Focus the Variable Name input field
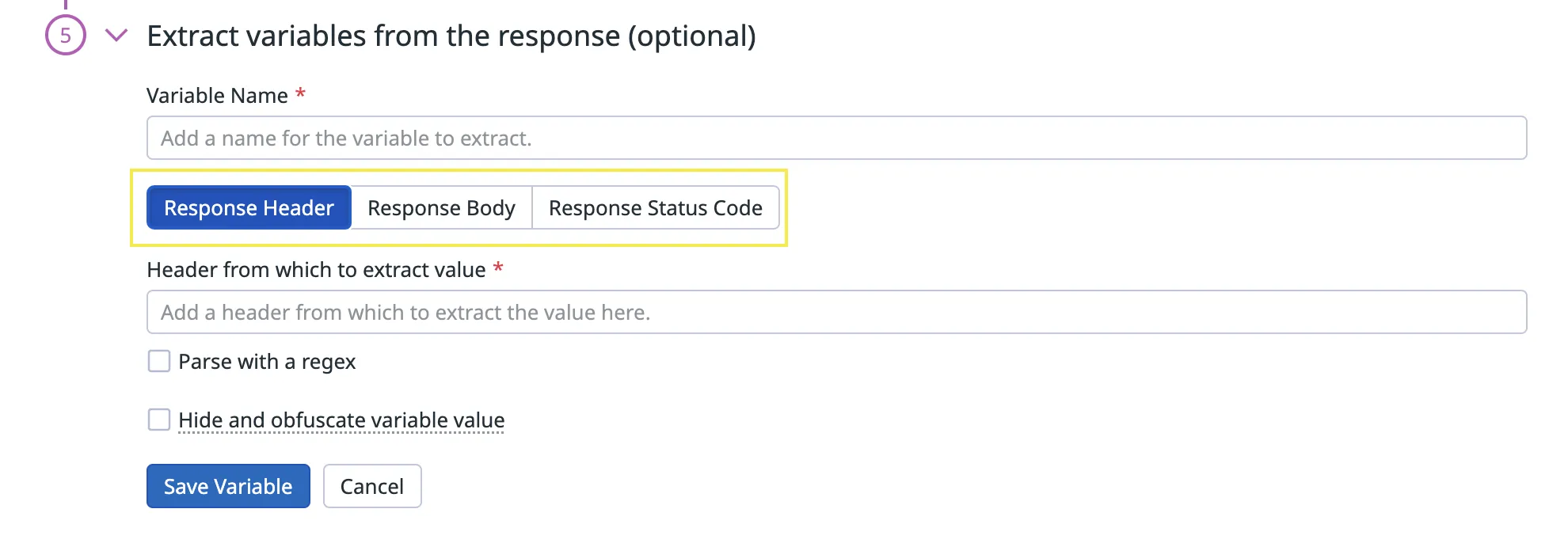This screenshot has height=543, width=1568. tap(836, 138)
